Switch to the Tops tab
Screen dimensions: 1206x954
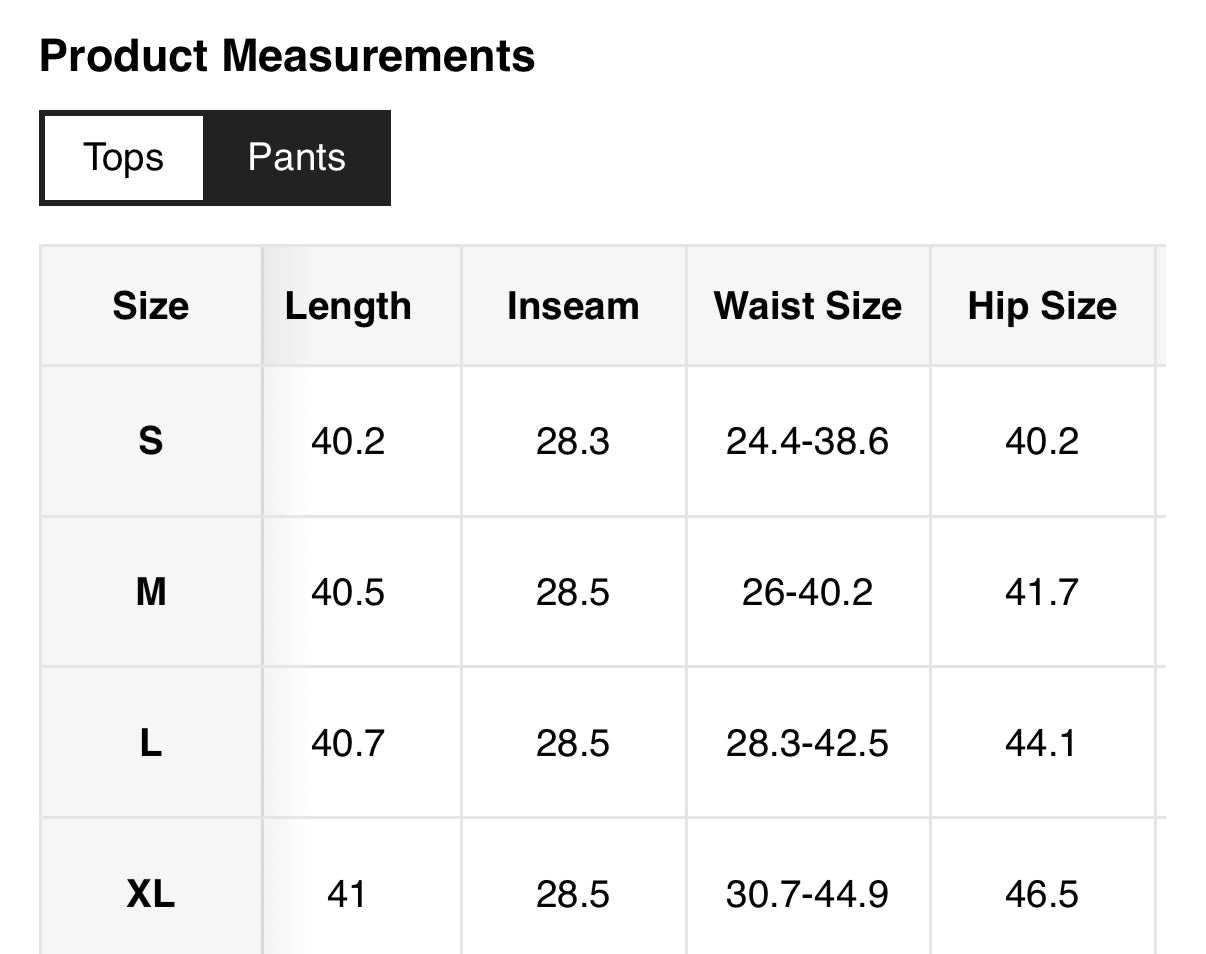tap(123, 158)
